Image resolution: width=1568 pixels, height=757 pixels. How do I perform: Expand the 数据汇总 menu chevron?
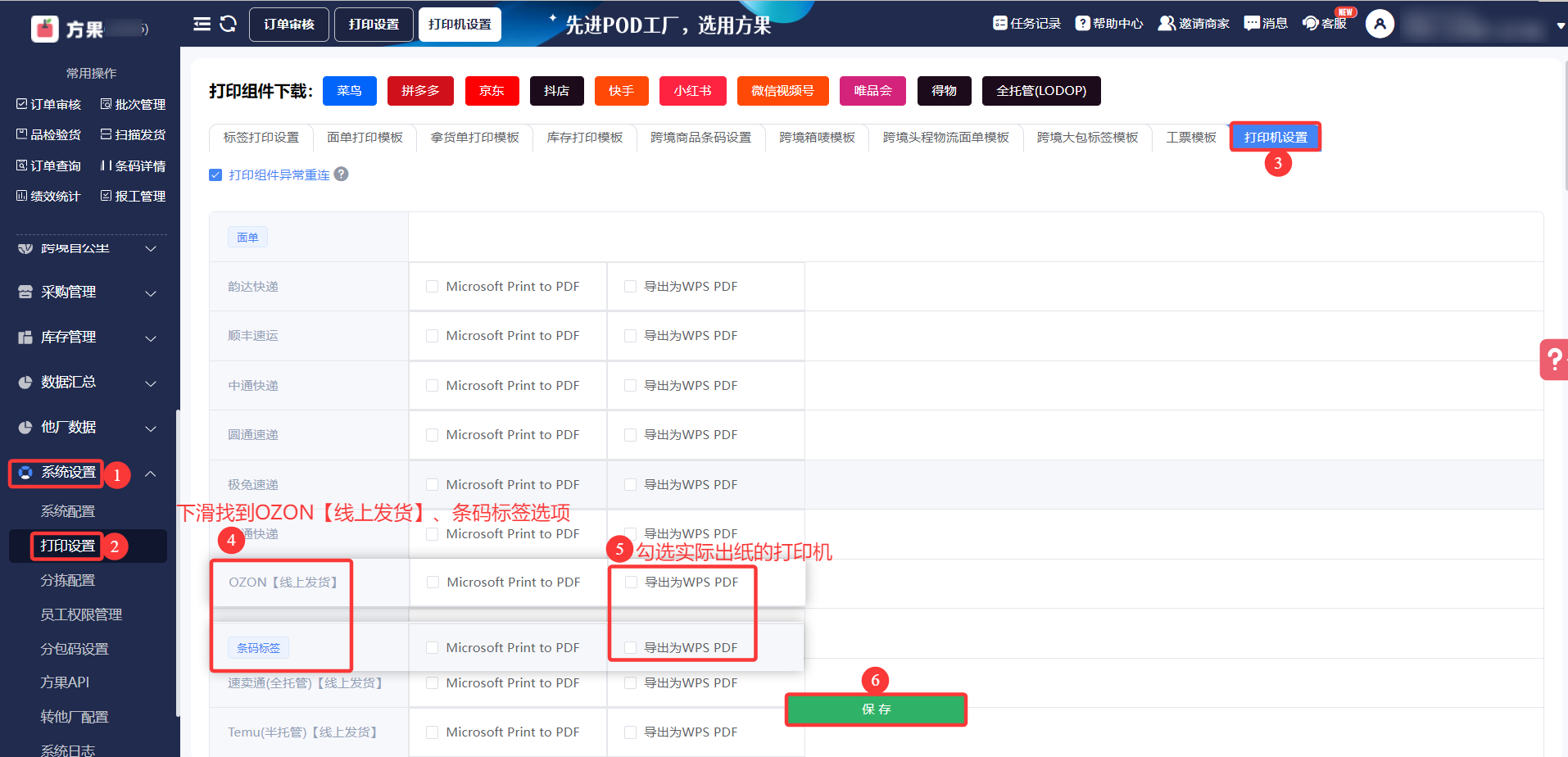[x=151, y=383]
